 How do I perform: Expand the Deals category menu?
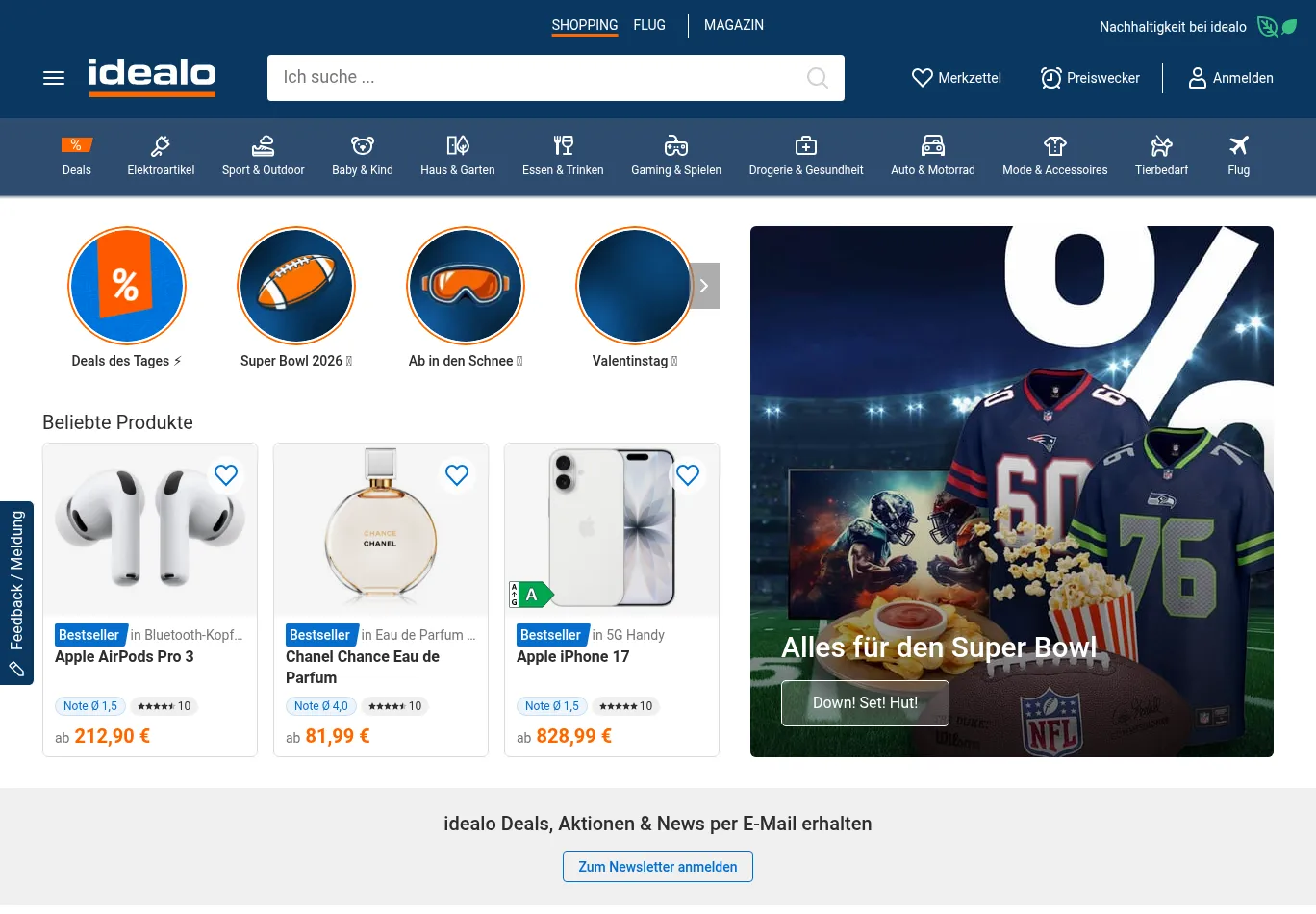pos(77,157)
